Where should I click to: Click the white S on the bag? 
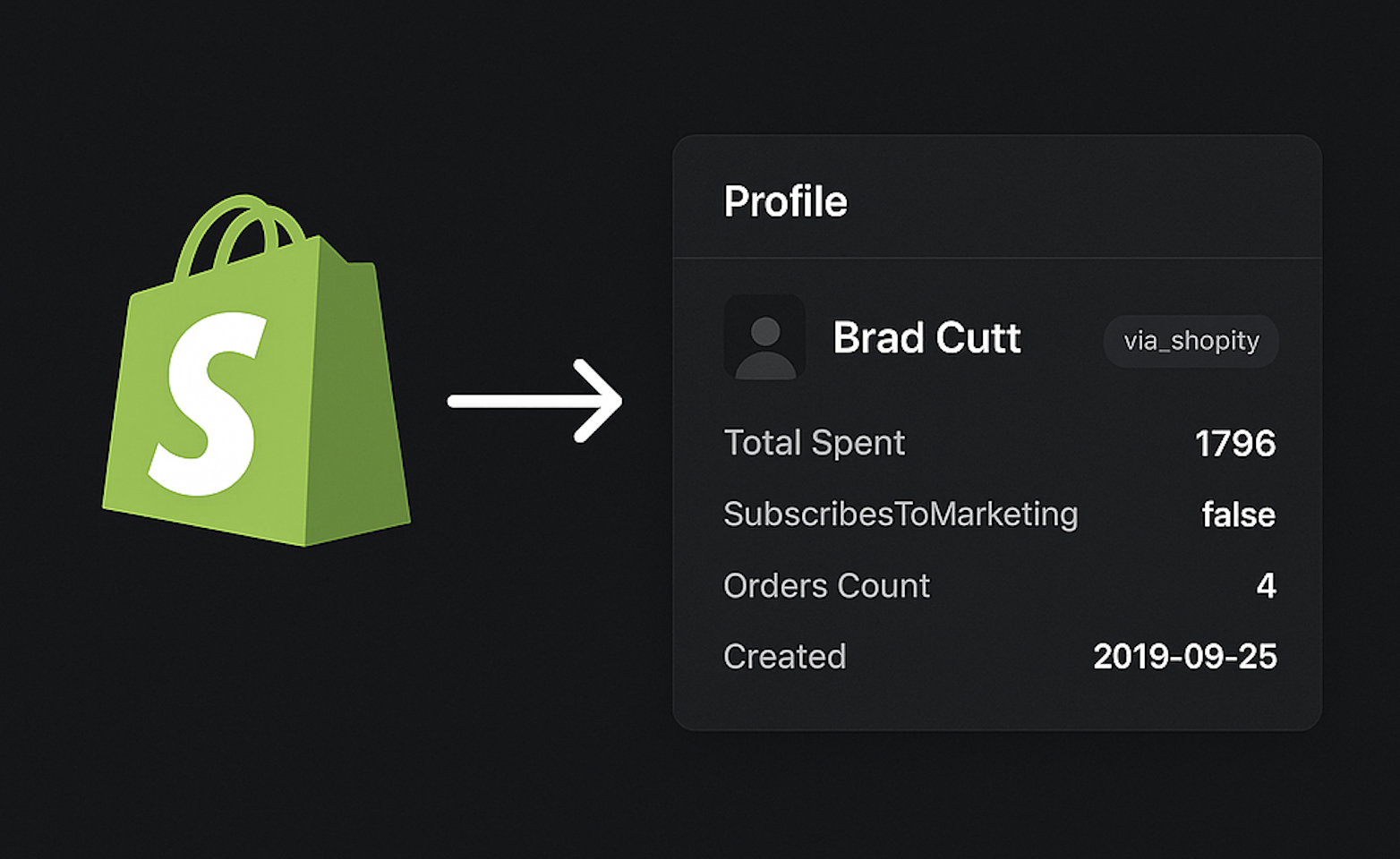click(x=208, y=404)
